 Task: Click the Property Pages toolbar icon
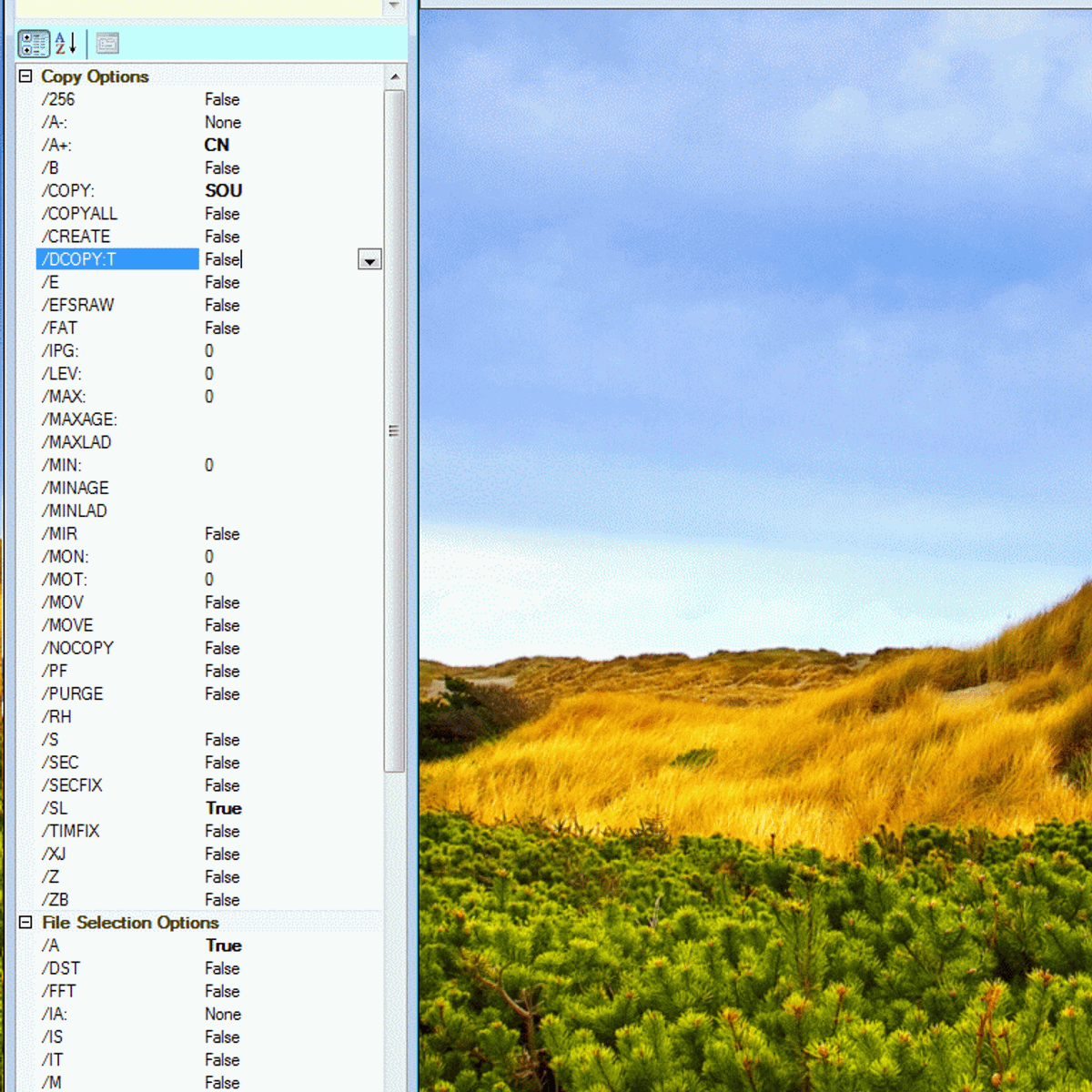(107, 44)
